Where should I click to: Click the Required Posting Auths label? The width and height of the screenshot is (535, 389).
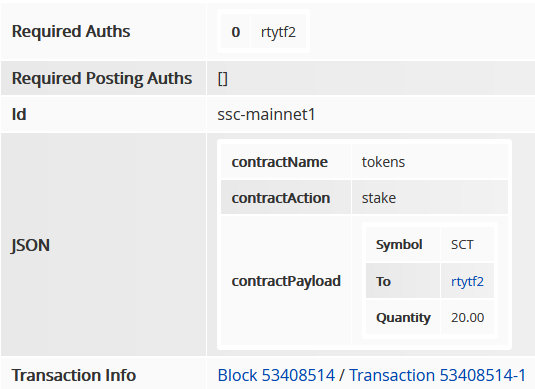[x=102, y=78]
